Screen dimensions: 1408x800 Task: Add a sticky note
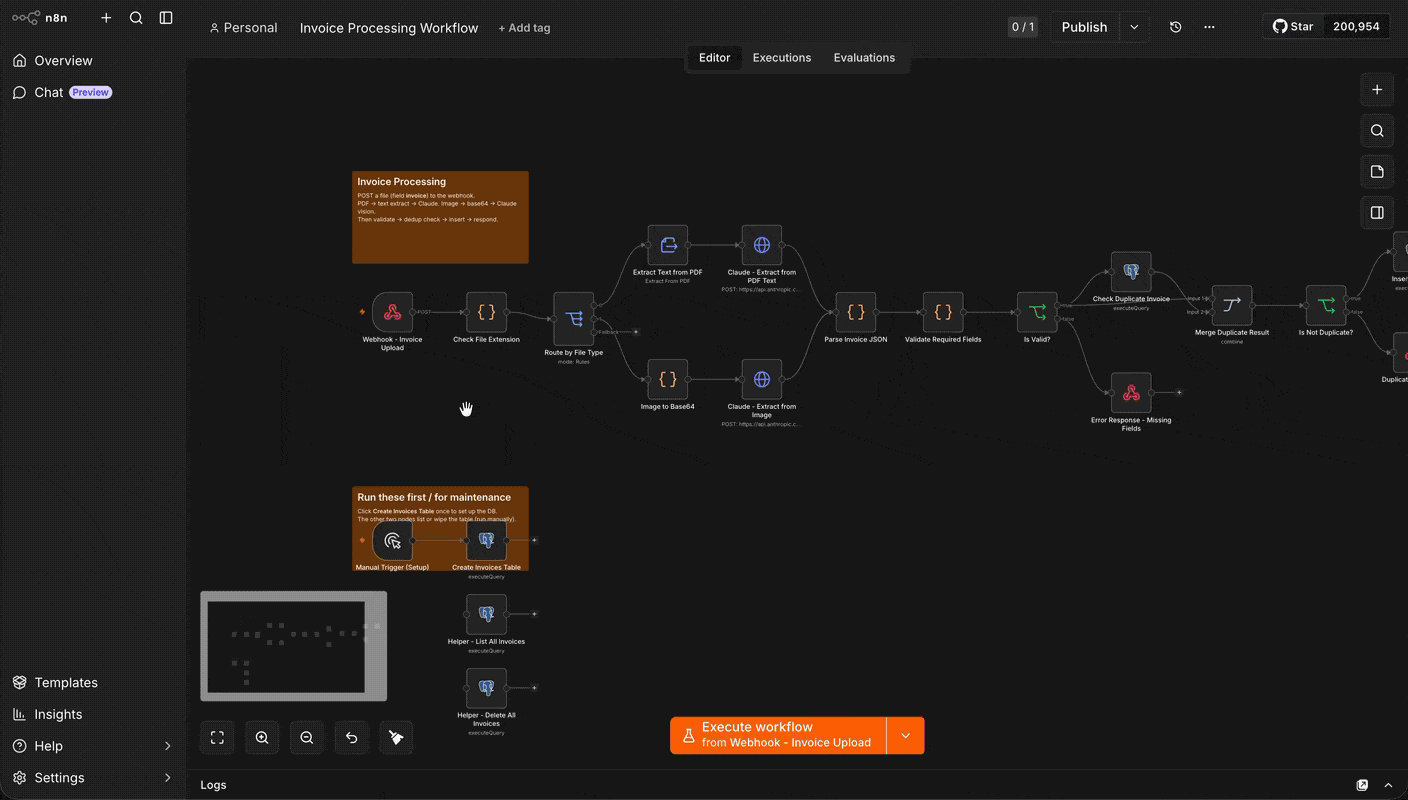(1377, 172)
